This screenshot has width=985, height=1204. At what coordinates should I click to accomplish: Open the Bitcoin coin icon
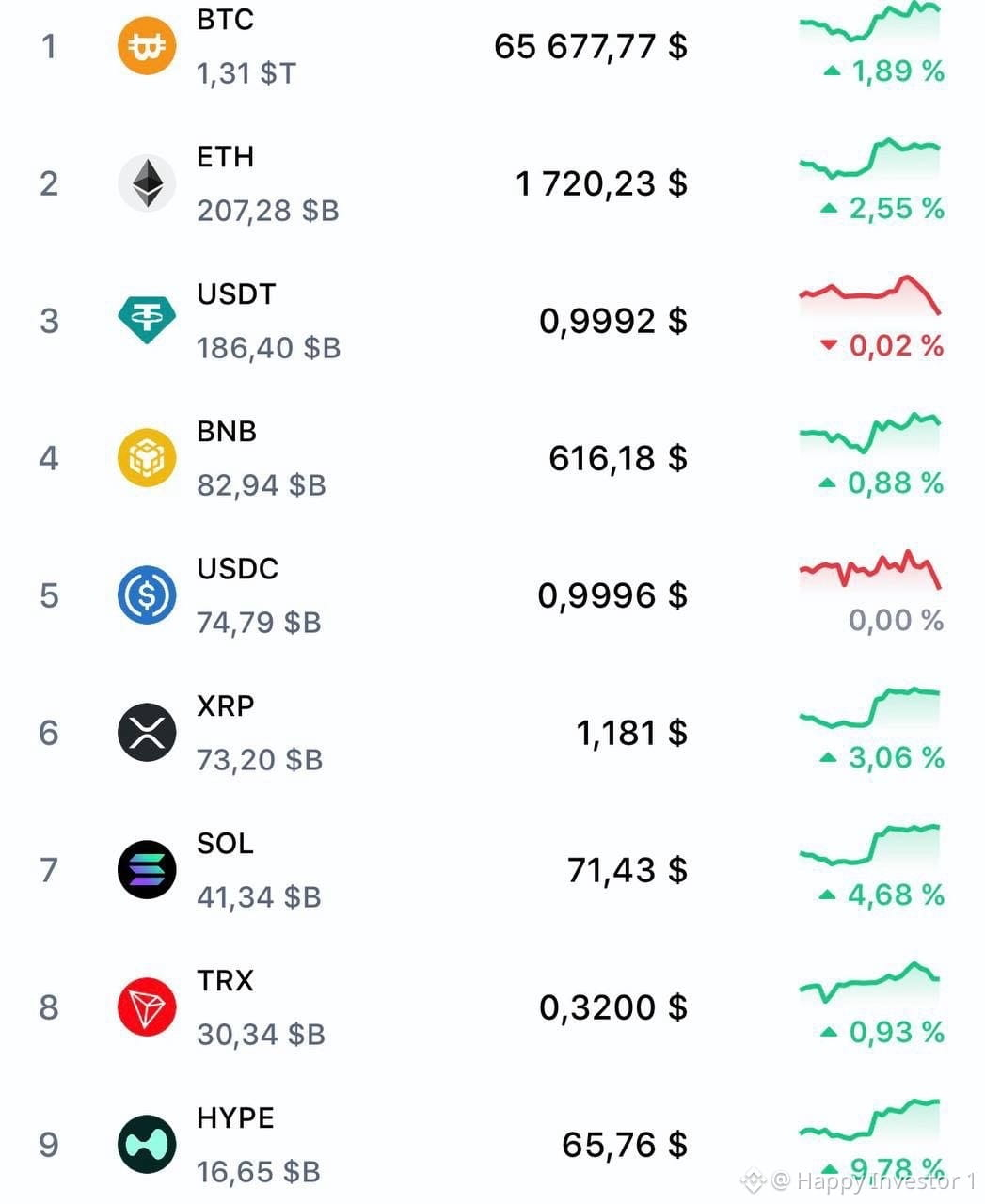147,46
